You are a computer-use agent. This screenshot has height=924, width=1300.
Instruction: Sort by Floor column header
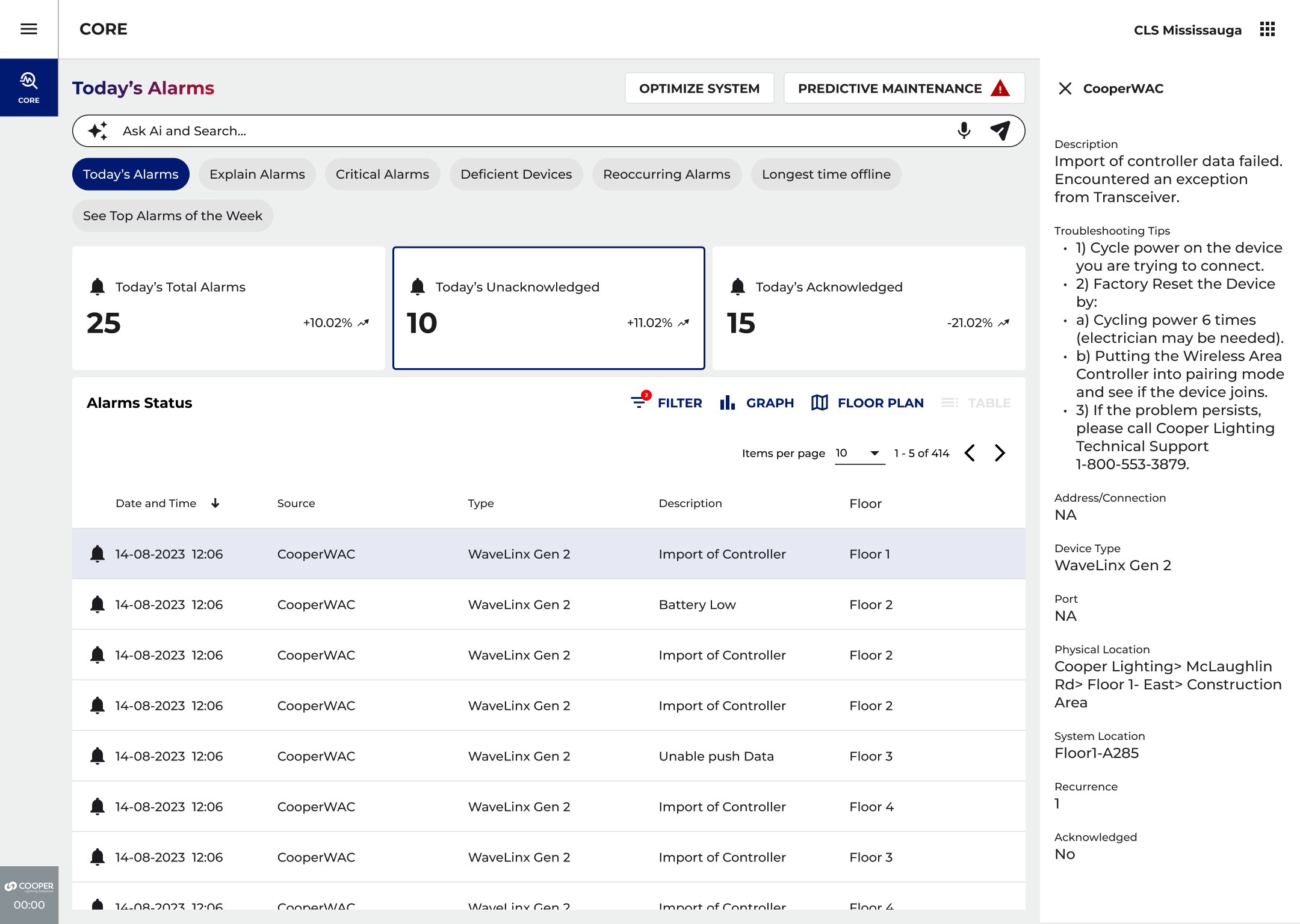pyautogui.click(x=865, y=503)
